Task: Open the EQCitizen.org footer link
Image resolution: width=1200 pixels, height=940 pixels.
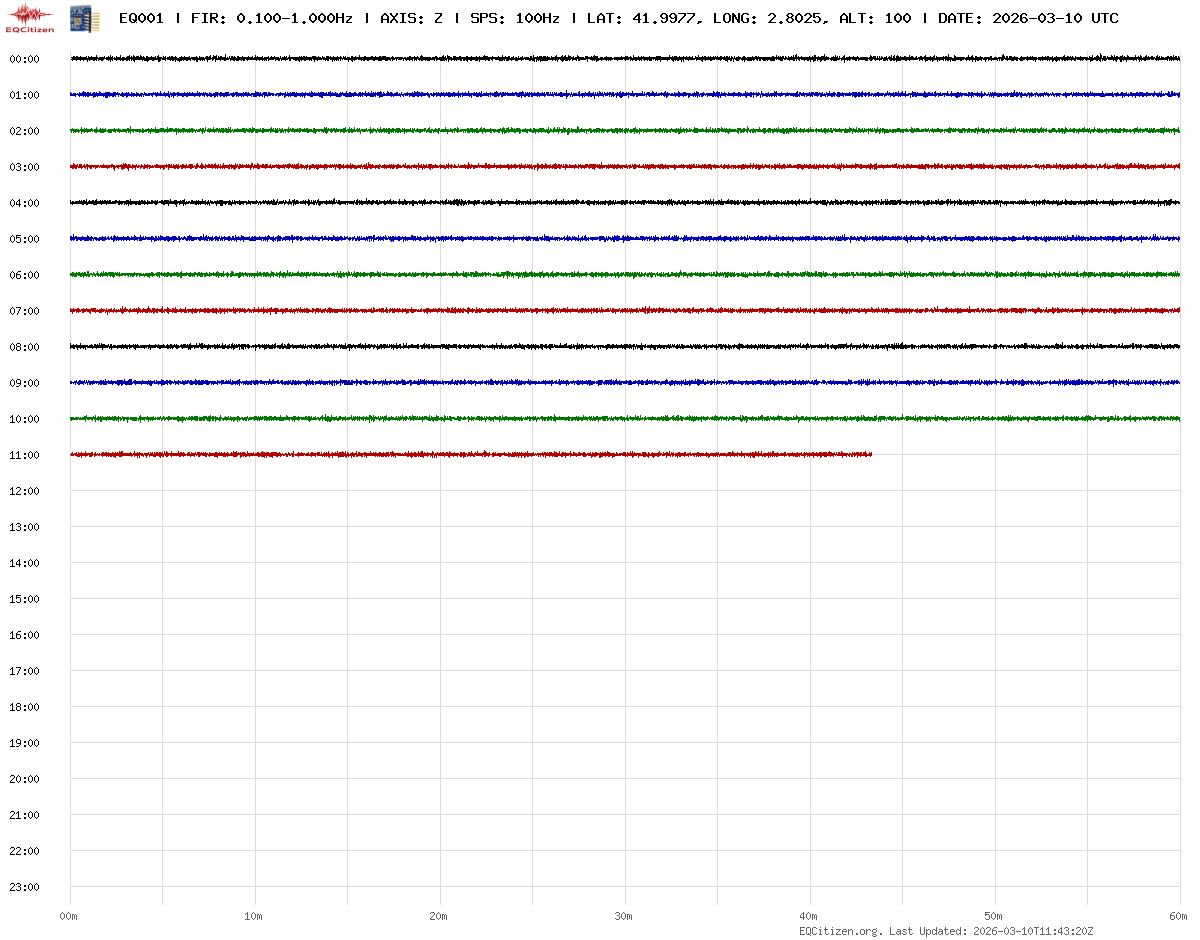Action: (841, 931)
